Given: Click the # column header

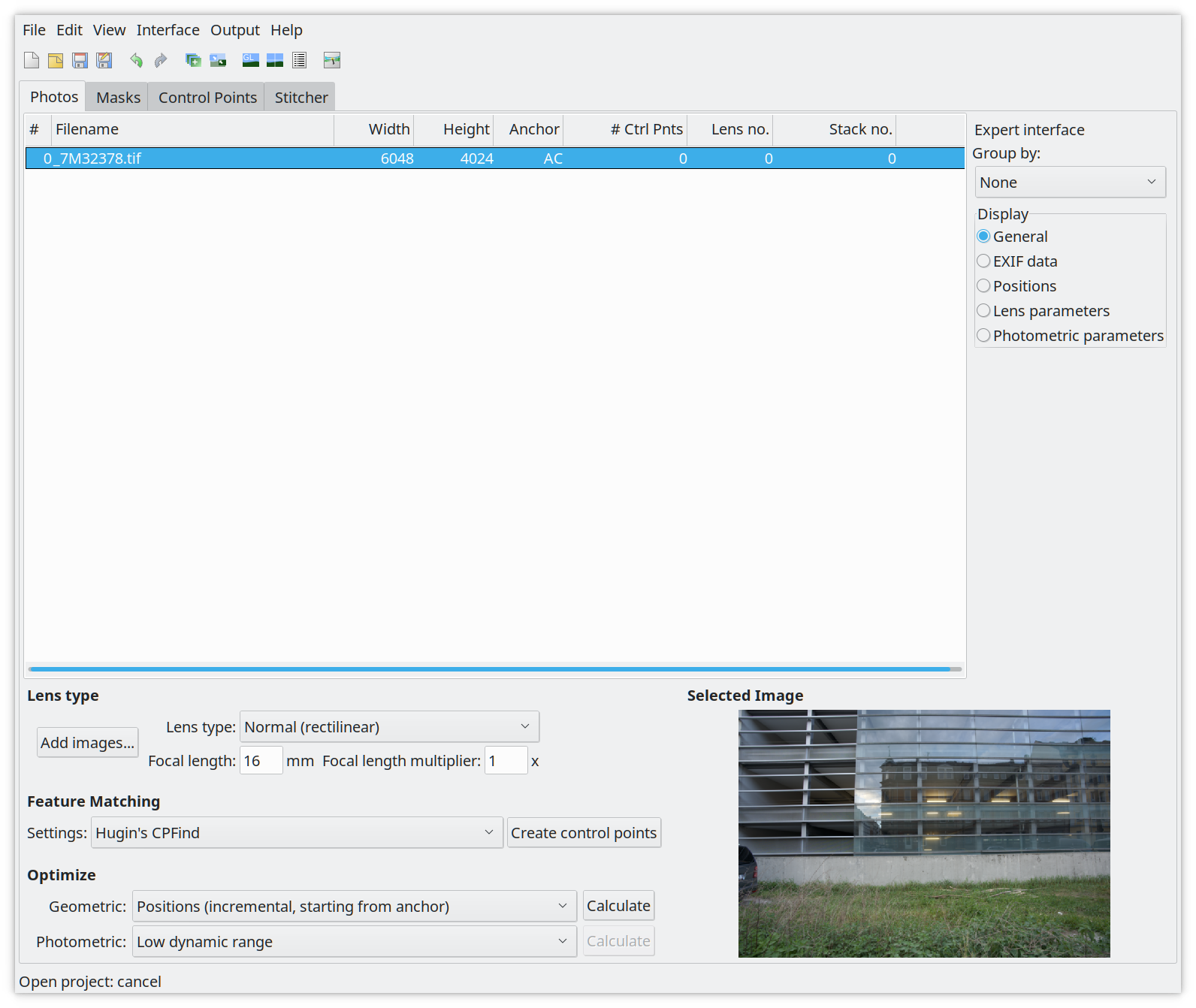Looking at the screenshot, I should pos(38,129).
